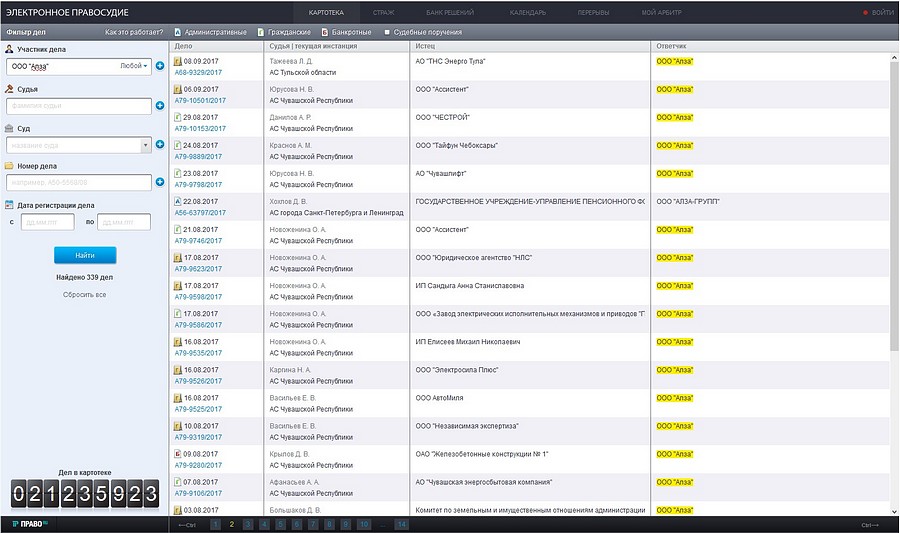Screen dimensions: 900x533
Task: Click the results list vertical scrollbar
Action: point(894,207)
